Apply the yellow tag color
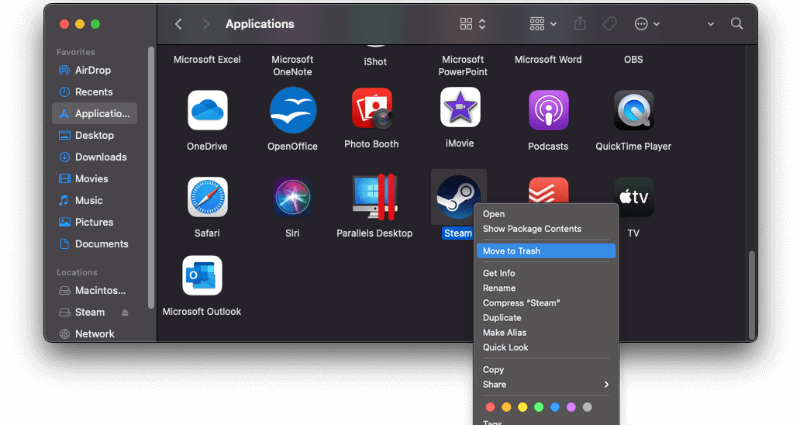Viewport: 800px width, 425px height. [x=522, y=407]
